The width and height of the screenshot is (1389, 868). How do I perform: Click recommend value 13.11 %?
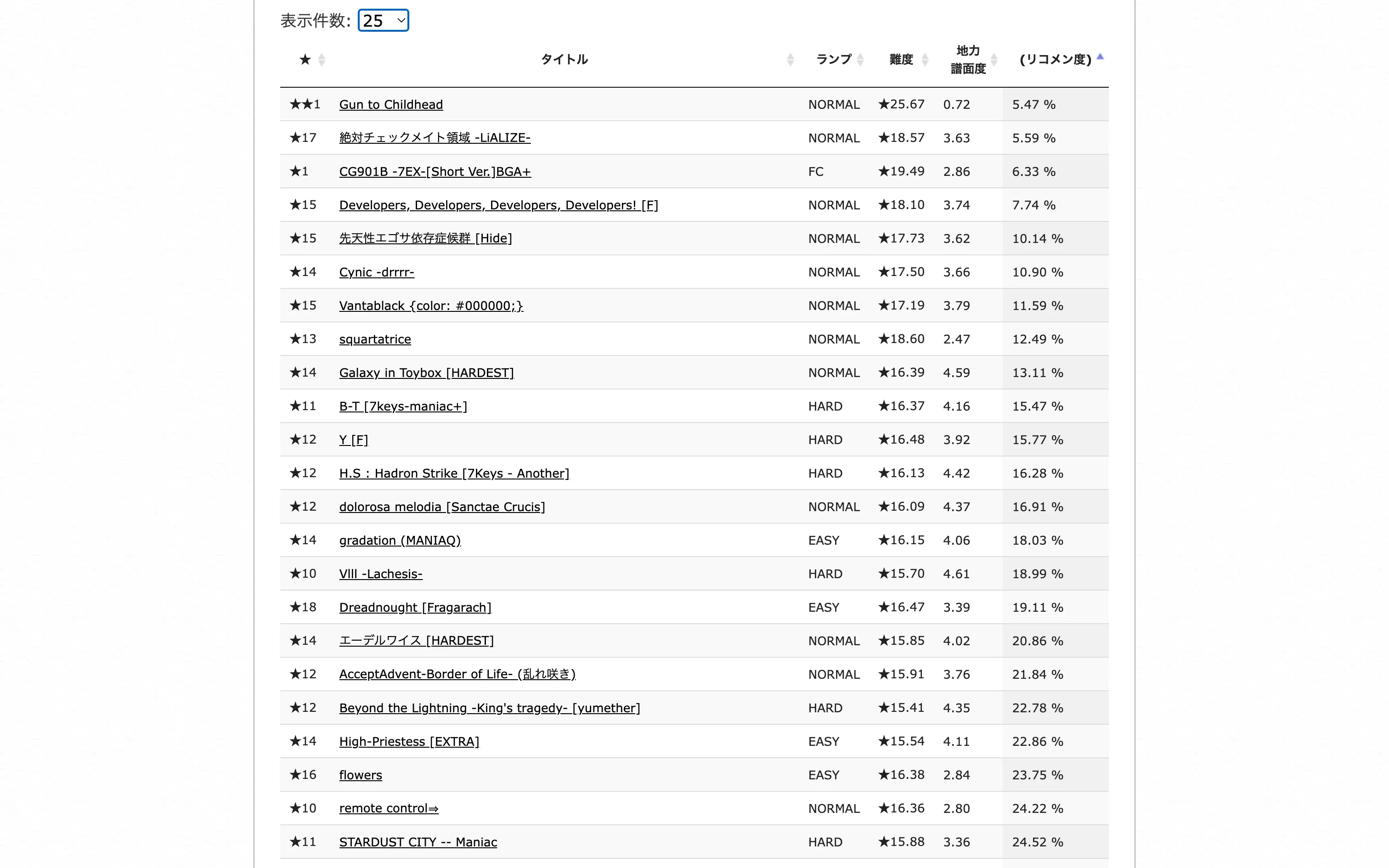pyautogui.click(x=1038, y=372)
